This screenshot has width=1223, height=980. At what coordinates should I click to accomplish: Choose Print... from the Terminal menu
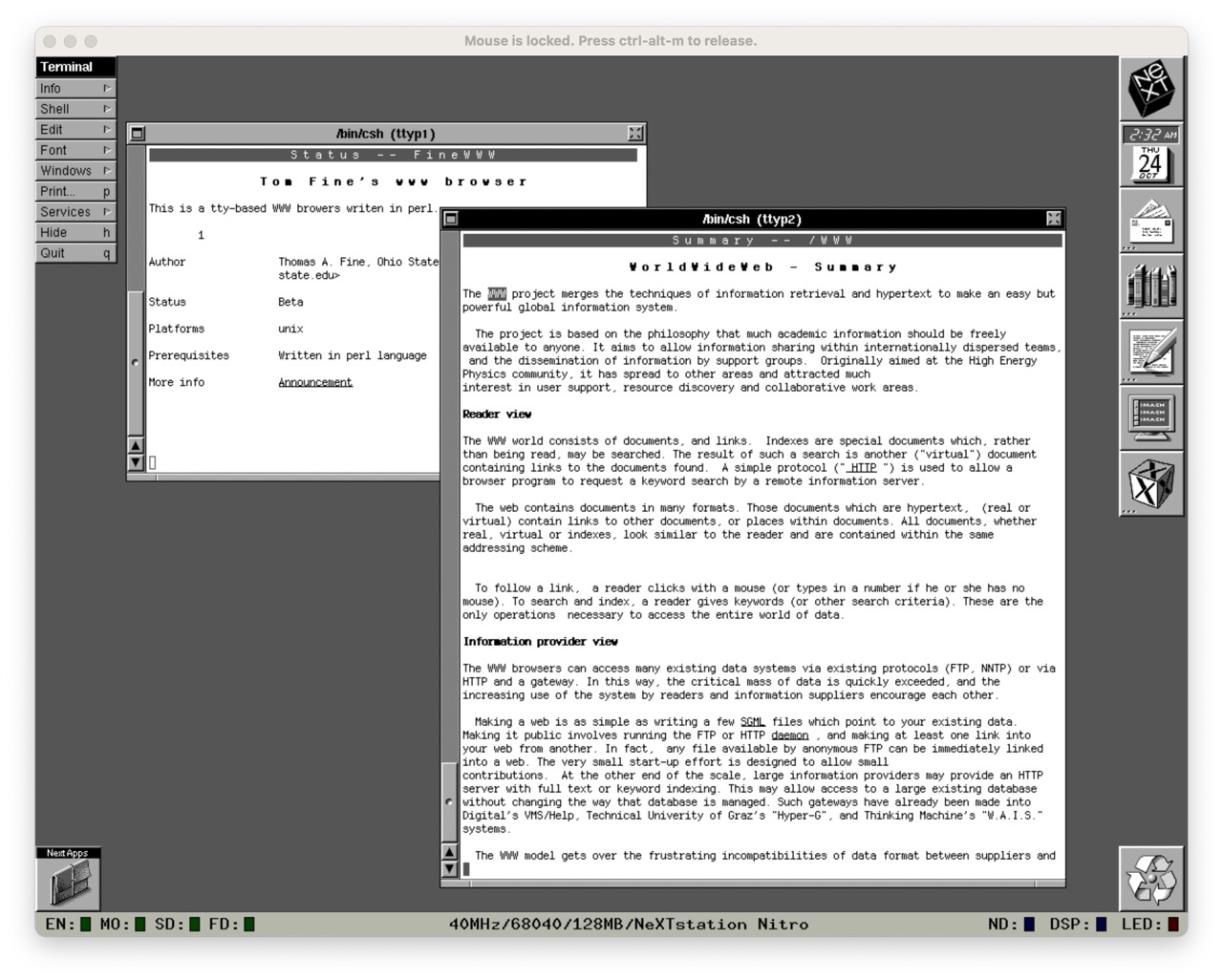[x=75, y=191]
